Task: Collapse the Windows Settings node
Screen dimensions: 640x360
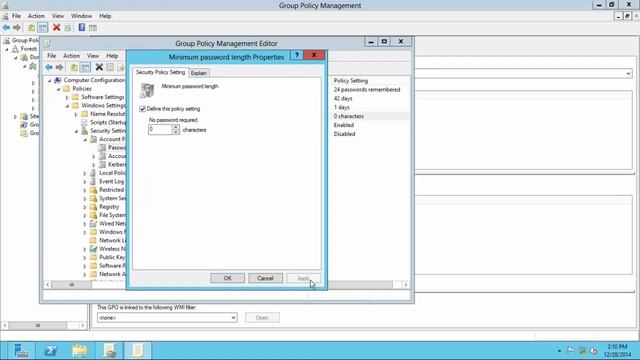Action: coord(67,106)
